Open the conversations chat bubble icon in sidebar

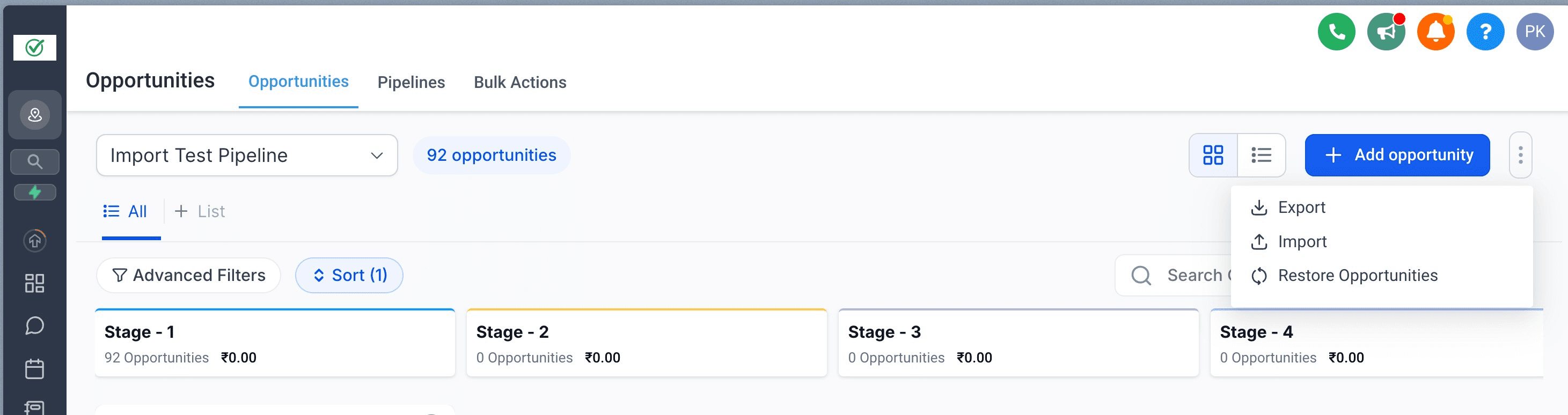coord(35,325)
